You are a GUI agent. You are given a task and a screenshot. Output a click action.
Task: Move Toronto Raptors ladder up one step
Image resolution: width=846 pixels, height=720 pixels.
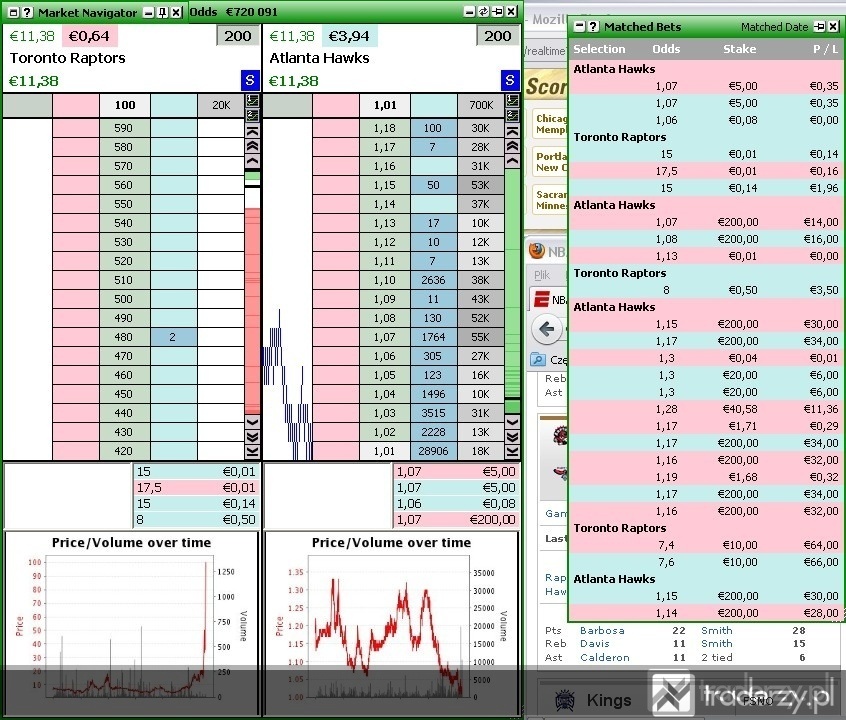(x=253, y=160)
